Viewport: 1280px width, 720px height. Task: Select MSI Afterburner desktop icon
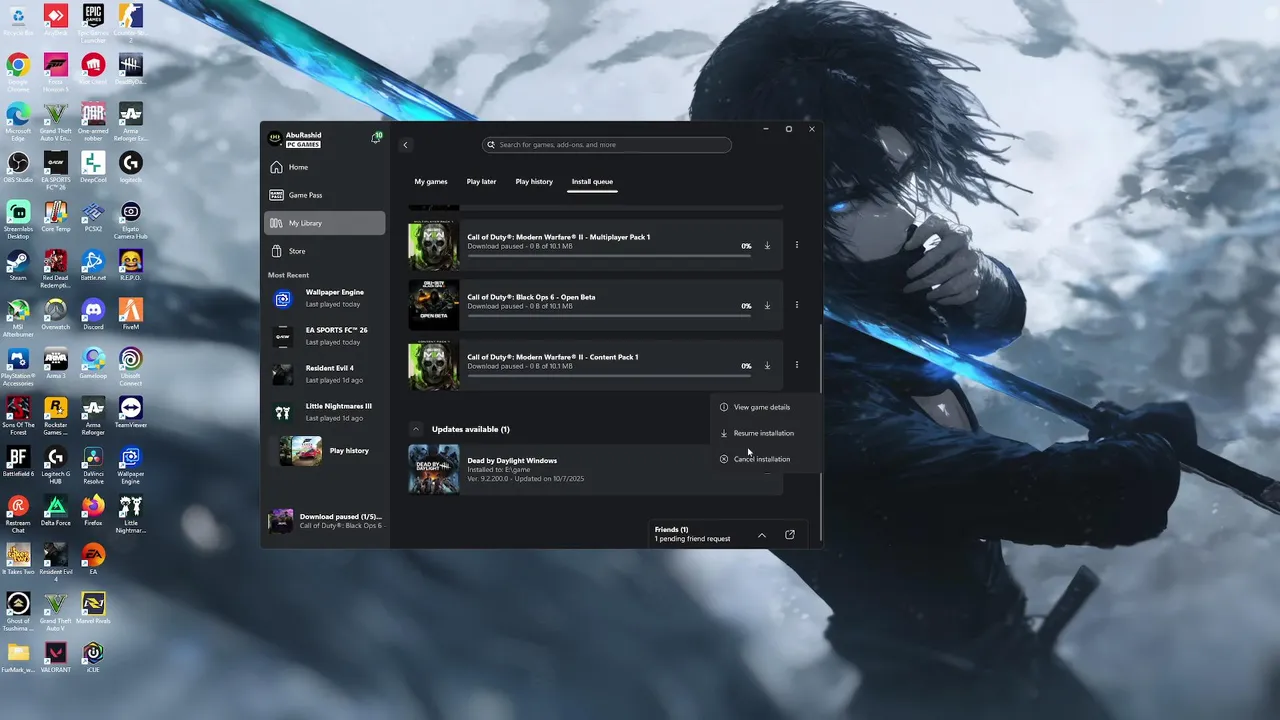[x=18, y=316]
